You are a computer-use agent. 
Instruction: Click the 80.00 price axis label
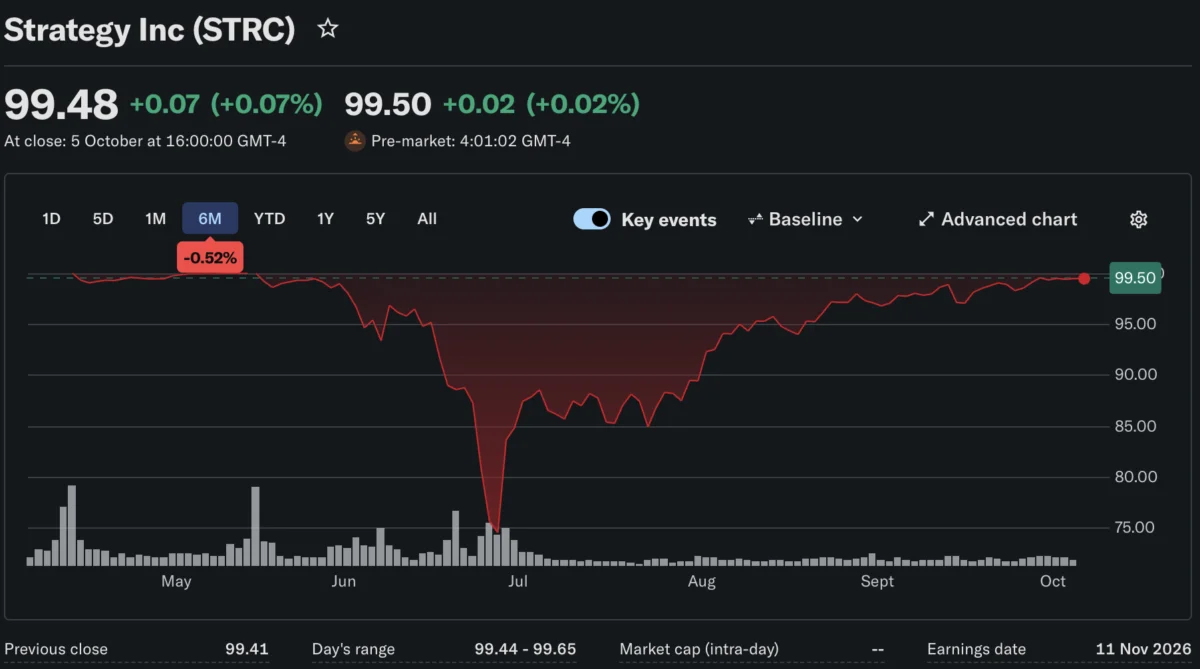[x=1135, y=477]
